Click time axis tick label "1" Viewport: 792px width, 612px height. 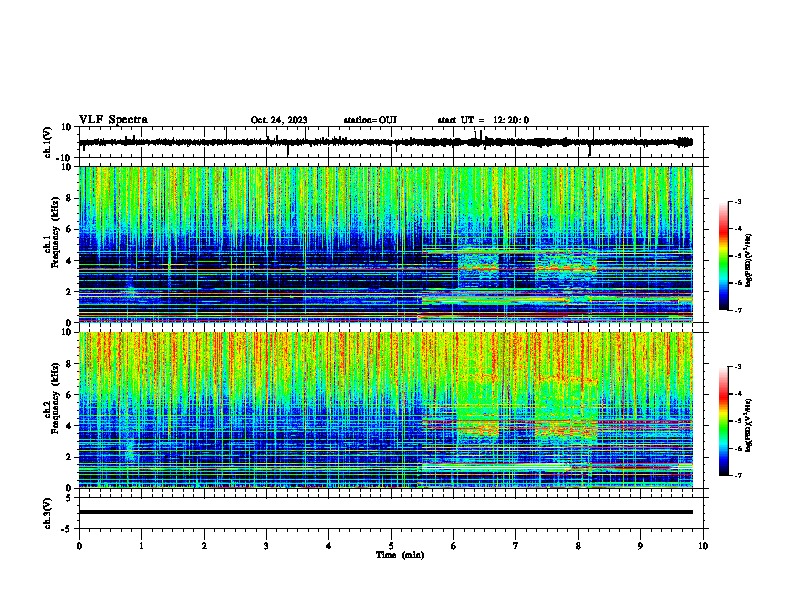pyautogui.click(x=141, y=546)
